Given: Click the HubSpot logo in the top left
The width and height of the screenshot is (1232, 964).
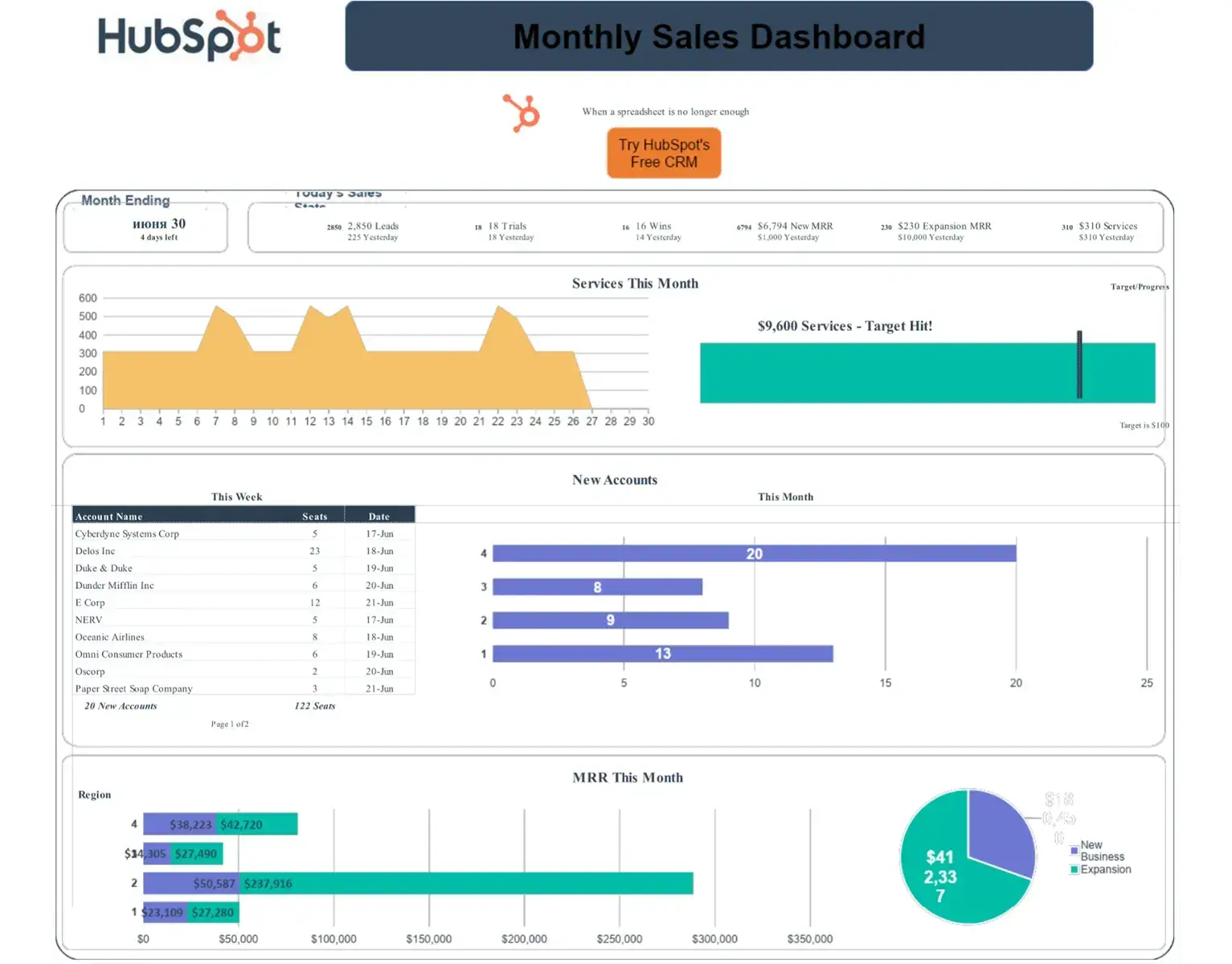Looking at the screenshot, I should tap(187, 36).
